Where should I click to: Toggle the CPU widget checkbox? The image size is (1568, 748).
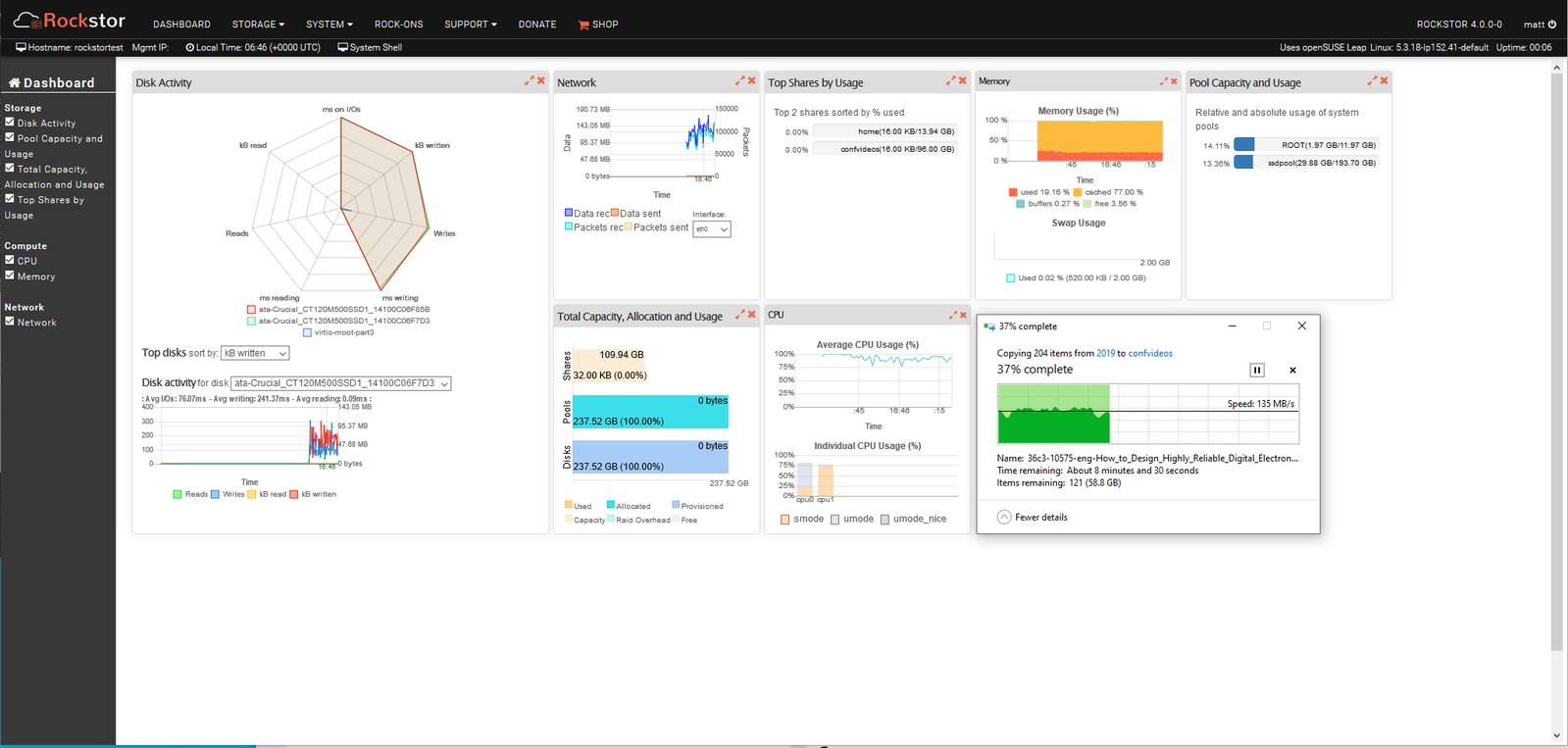[10, 260]
